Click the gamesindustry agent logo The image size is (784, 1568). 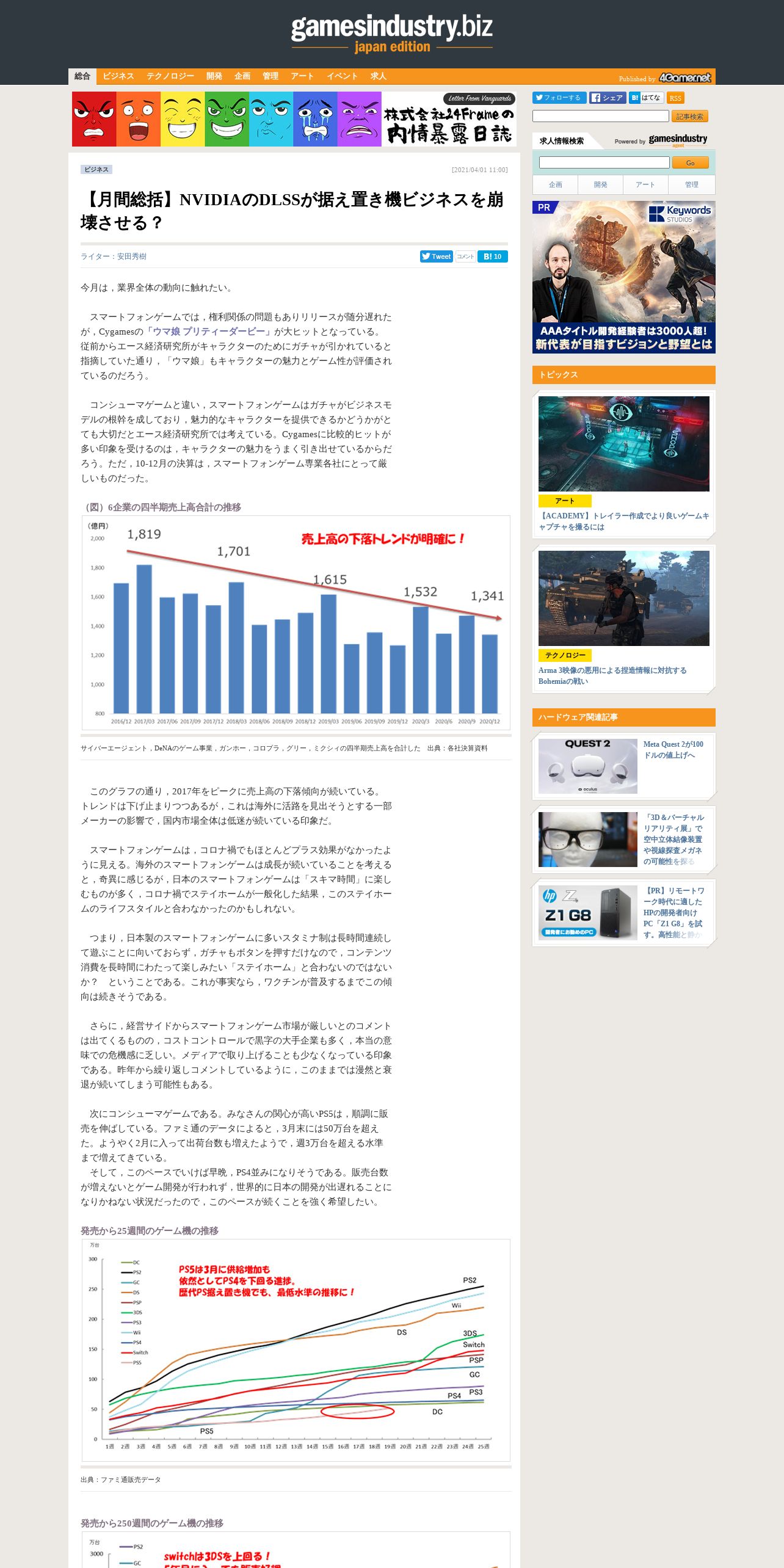pyautogui.click(x=678, y=140)
